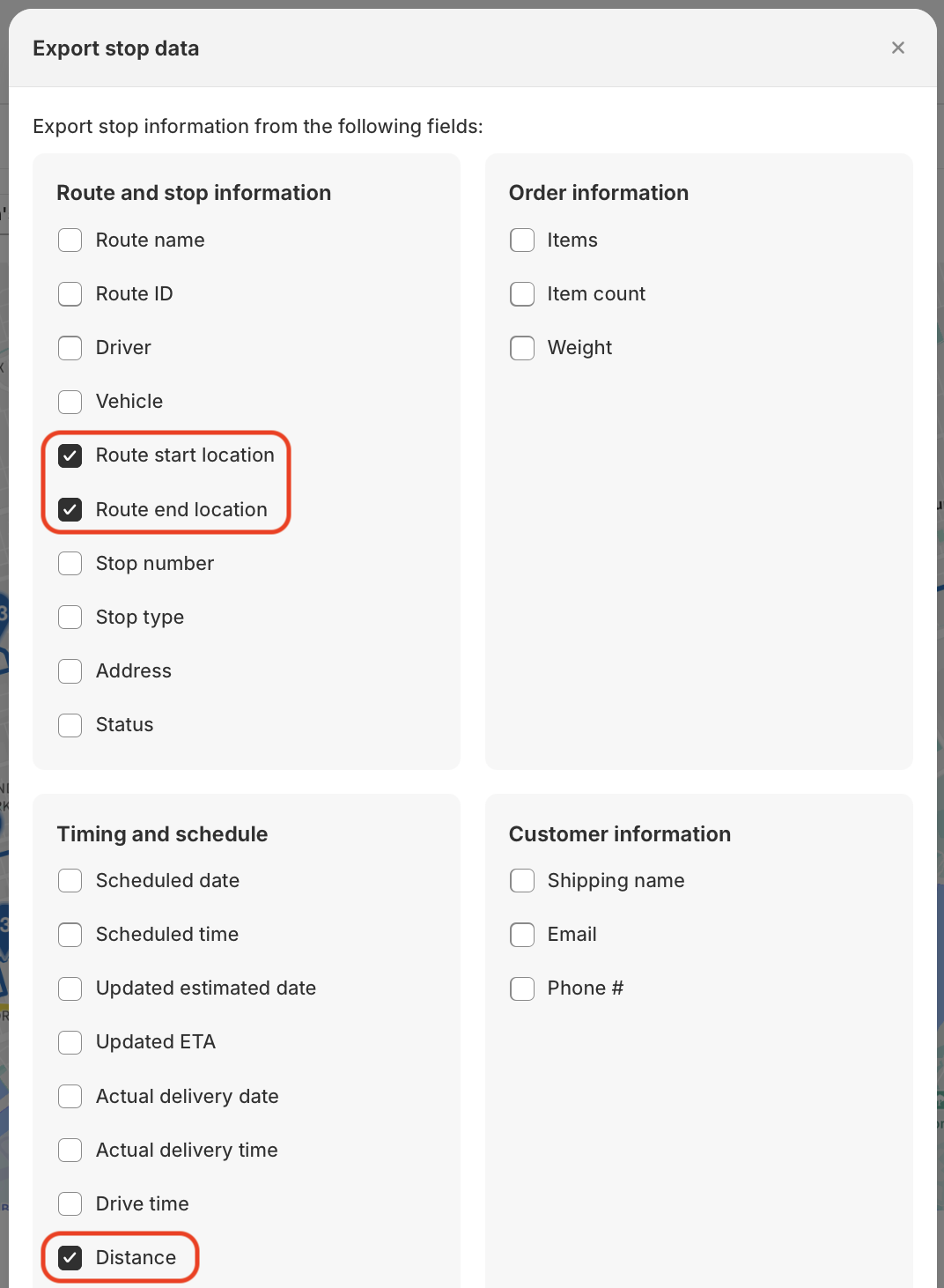944x1288 pixels.
Task: Check the Stop number option
Action: click(x=70, y=563)
